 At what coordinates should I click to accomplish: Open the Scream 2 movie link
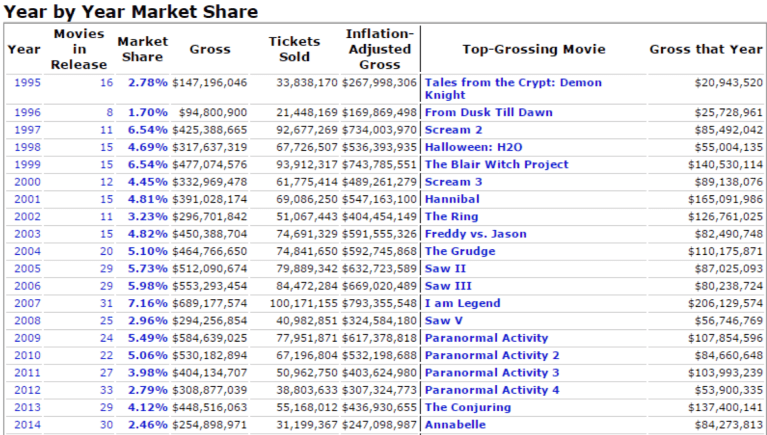(x=453, y=129)
